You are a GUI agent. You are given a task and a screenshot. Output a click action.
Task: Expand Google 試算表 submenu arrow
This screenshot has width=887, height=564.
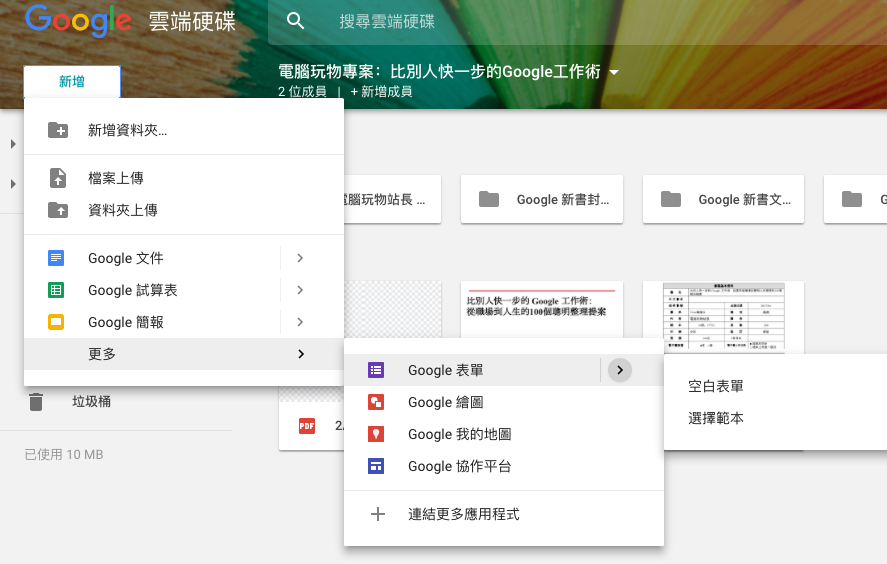tap(300, 290)
